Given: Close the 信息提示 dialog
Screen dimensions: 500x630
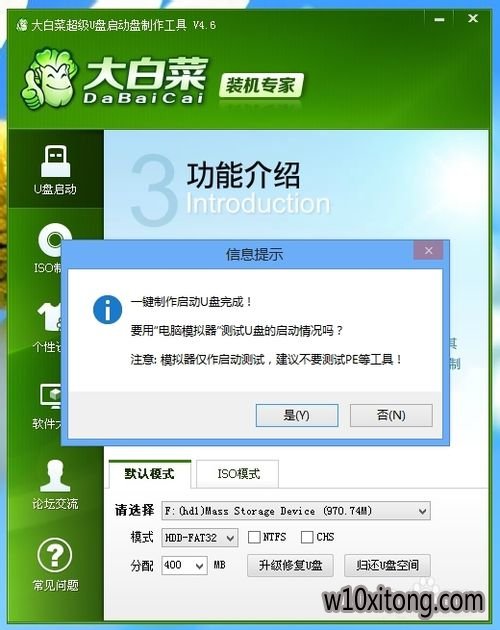Looking at the screenshot, I should [428, 251].
